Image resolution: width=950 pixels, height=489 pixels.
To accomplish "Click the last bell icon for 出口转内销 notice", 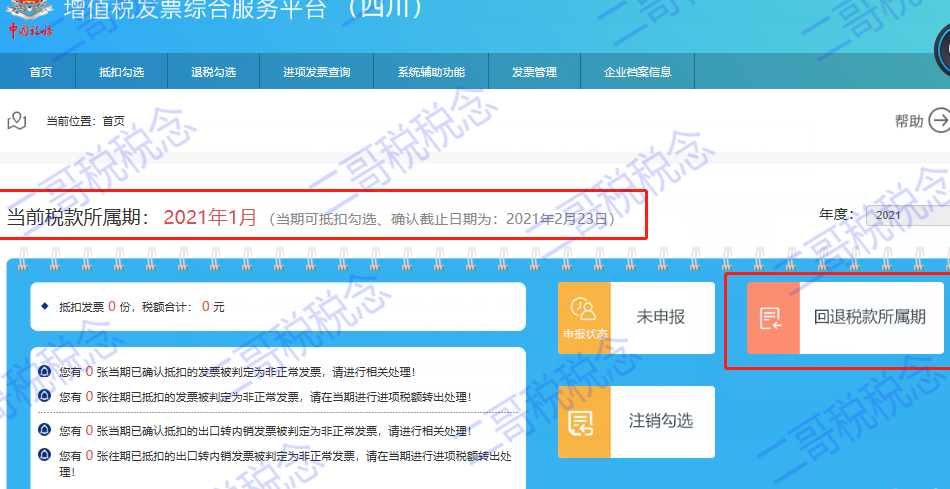I will click(44, 456).
